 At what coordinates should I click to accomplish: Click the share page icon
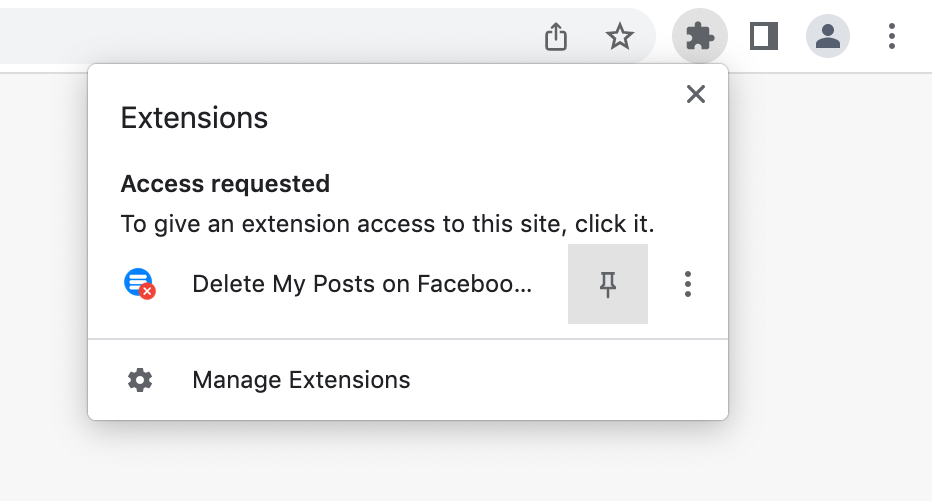pos(556,37)
